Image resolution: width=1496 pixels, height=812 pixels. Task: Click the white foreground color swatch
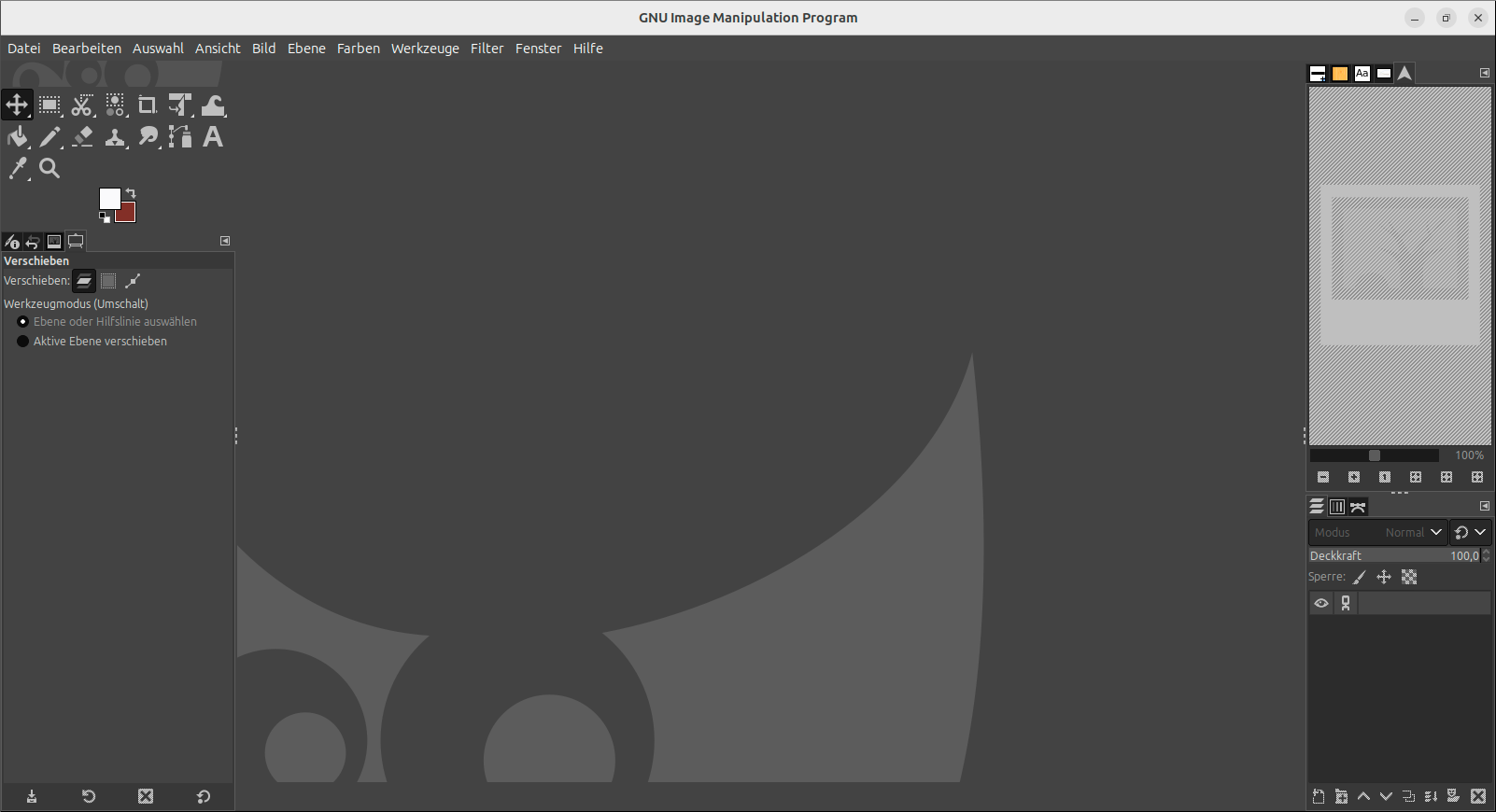coord(109,198)
